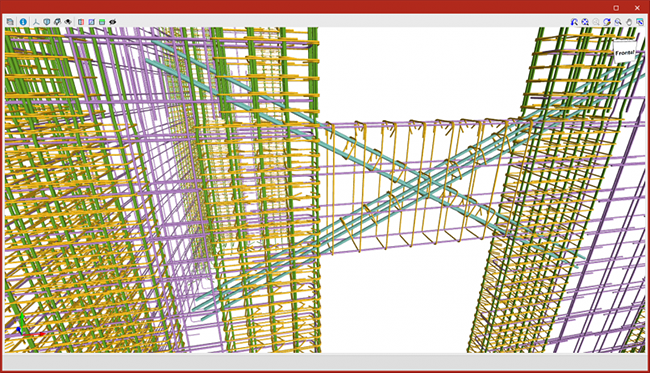Toggle the red-blue section view icon
Screen dimensions: 650x373
point(81,22)
